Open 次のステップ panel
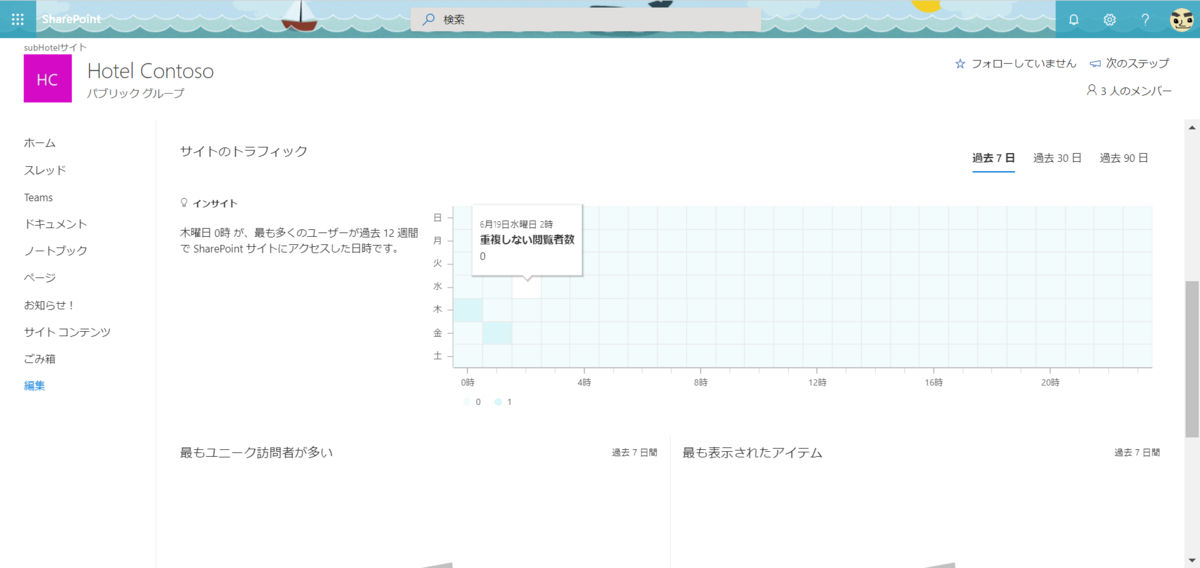 [x=1137, y=63]
